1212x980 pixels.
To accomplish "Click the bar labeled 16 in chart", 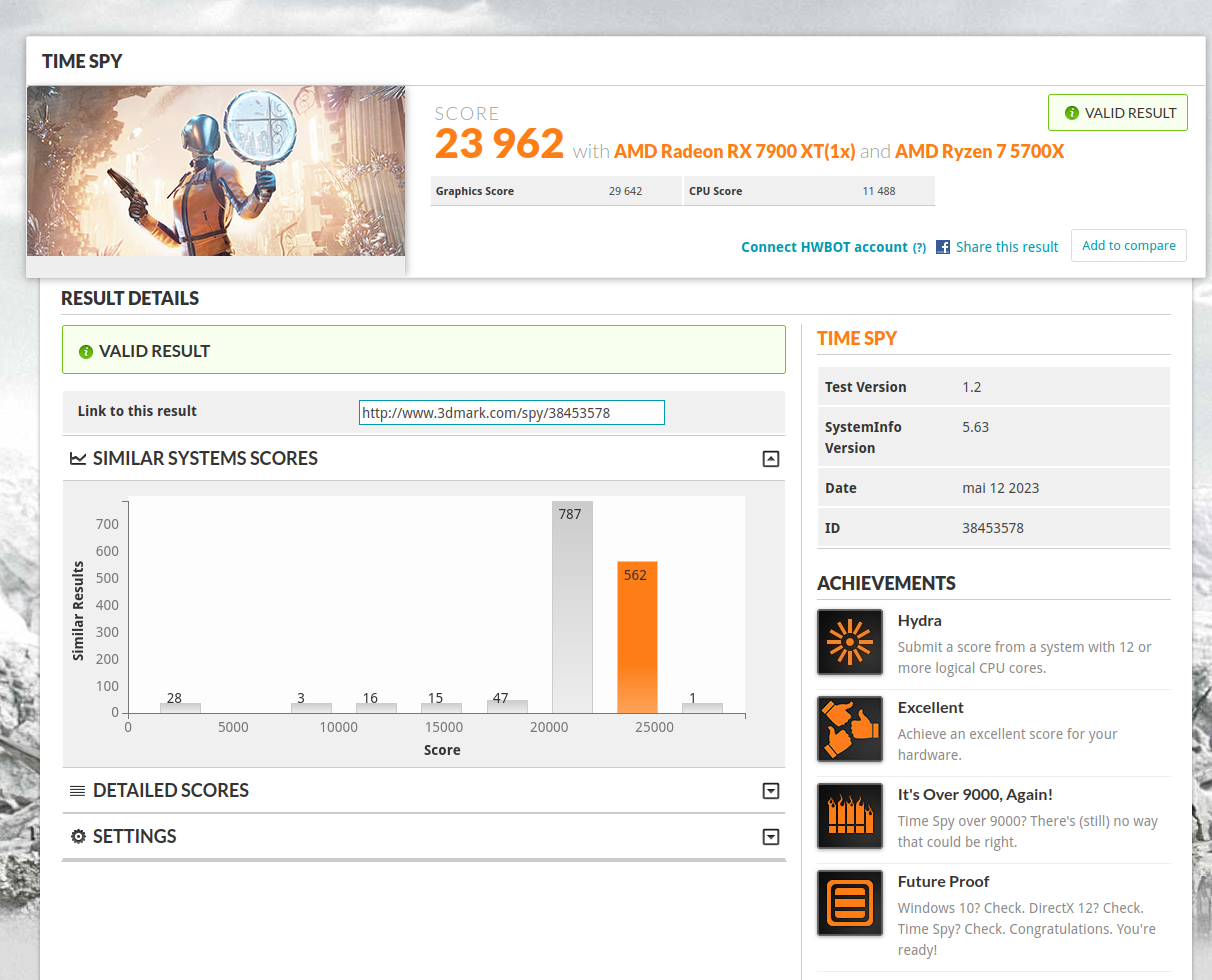I will [376, 708].
